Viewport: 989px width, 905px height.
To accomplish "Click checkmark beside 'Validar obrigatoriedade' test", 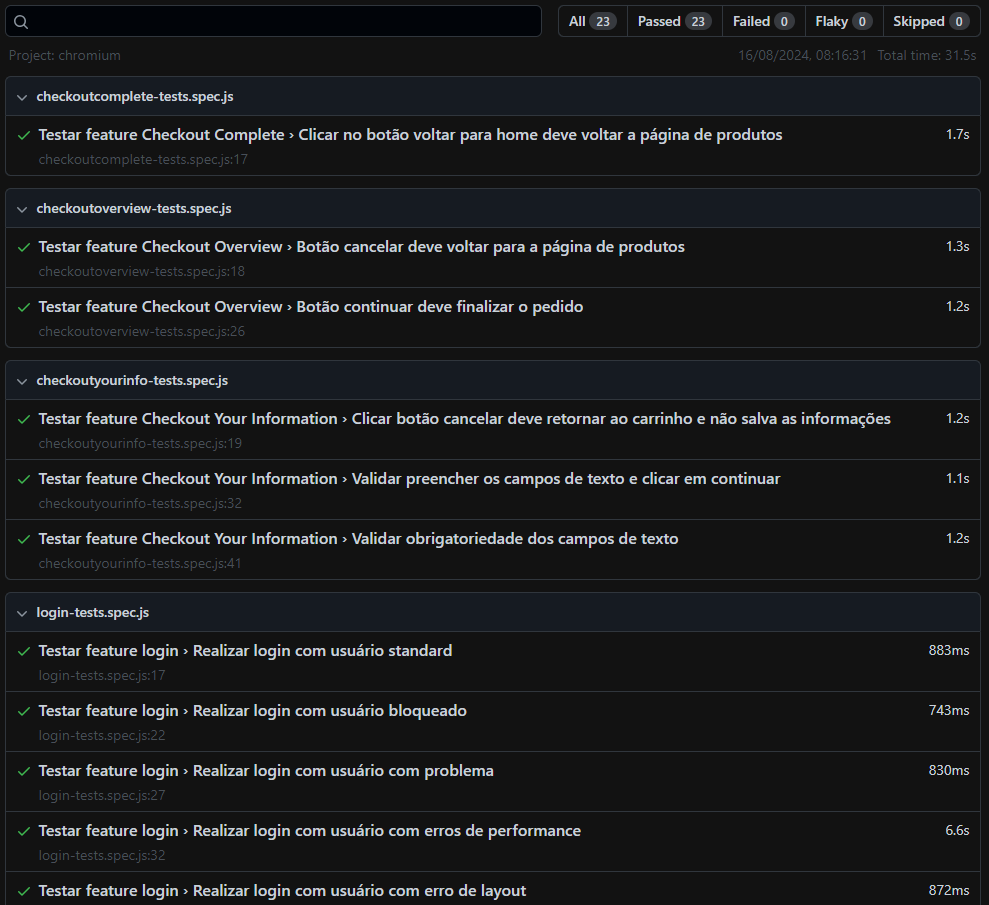I will (24, 539).
